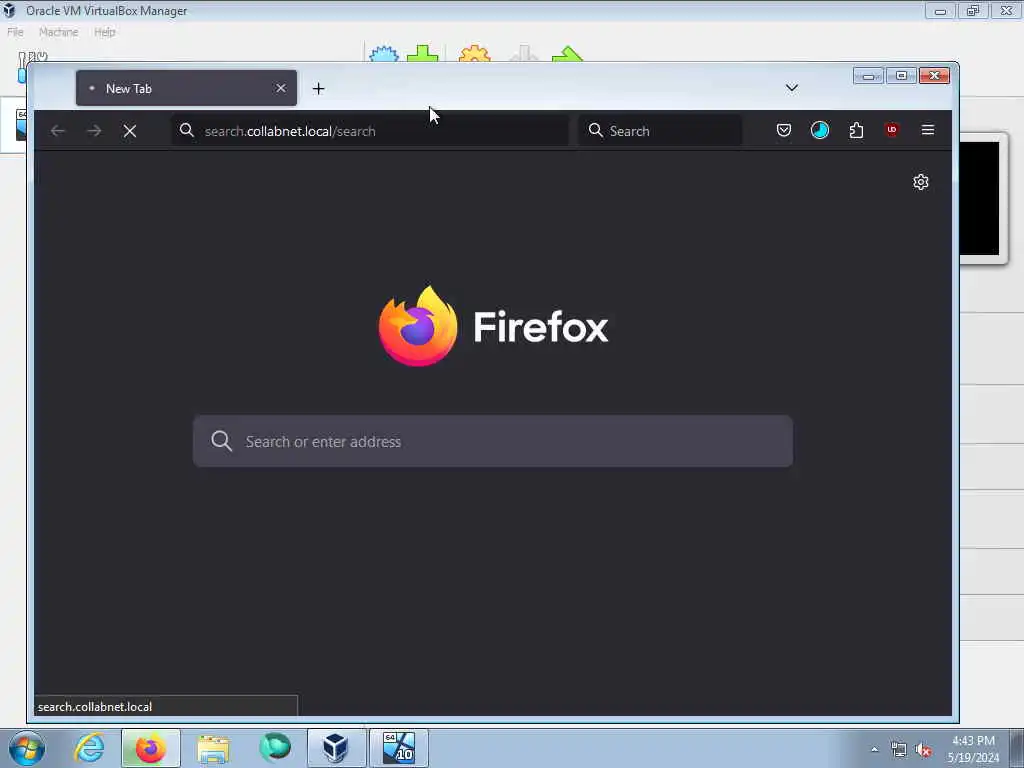This screenshot has height=768, width=1024.
Task: Launch Internet Explorer from the taskbar
Action: (89, 748)
